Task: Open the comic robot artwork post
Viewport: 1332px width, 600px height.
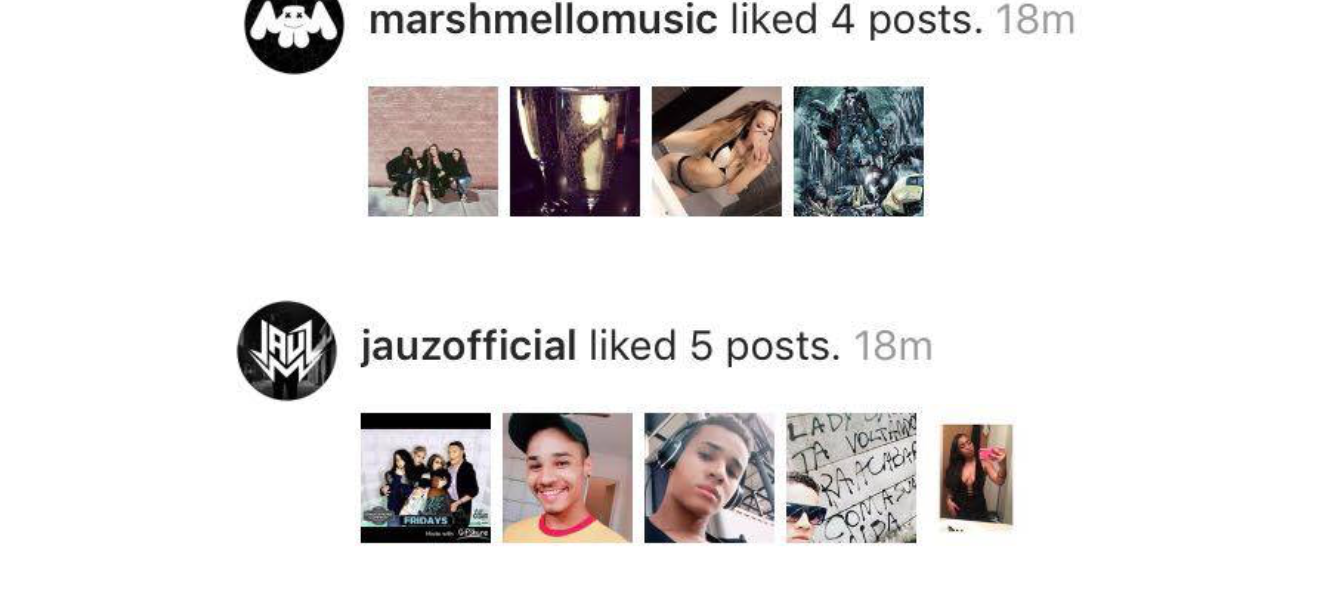Action: pyautogui.click(x=859, y=151)
